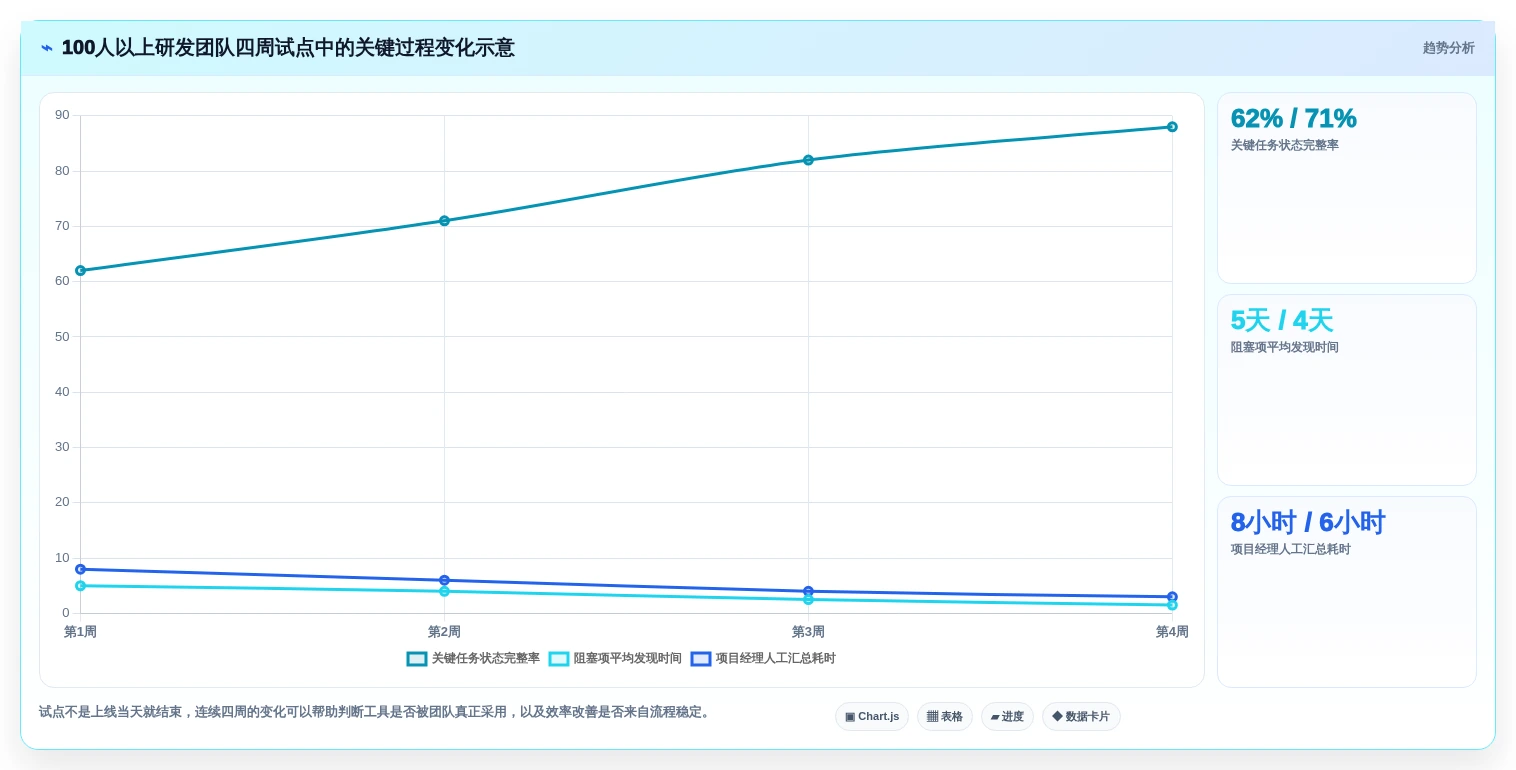1516x770 pixels.
Task: Click the Chart.js tag chip
Action: [872, 717]
